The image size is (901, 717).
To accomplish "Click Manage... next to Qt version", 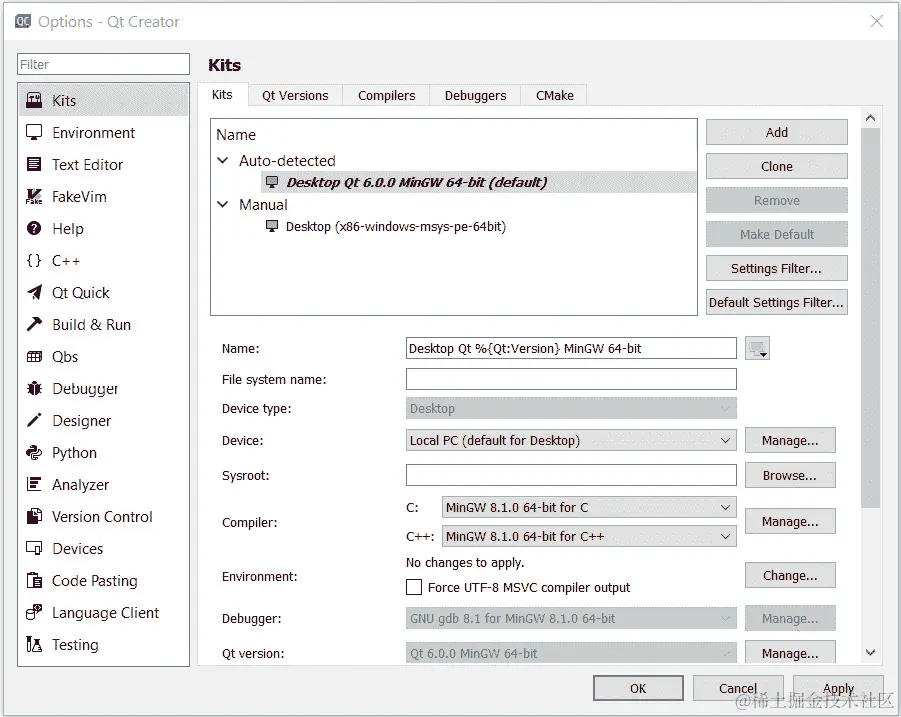I will click(790, 653).
